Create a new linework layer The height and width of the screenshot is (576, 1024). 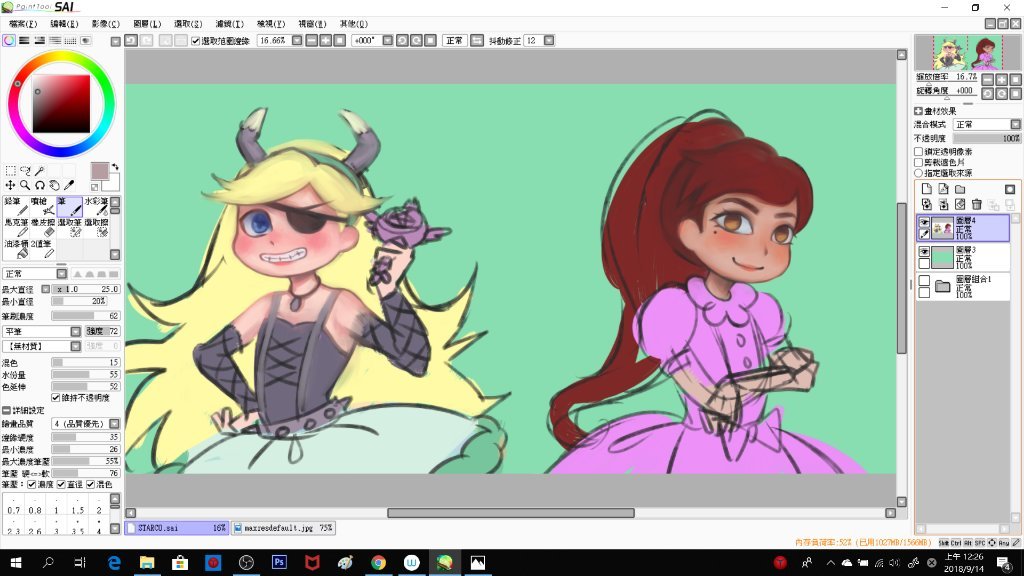point(943,189)
